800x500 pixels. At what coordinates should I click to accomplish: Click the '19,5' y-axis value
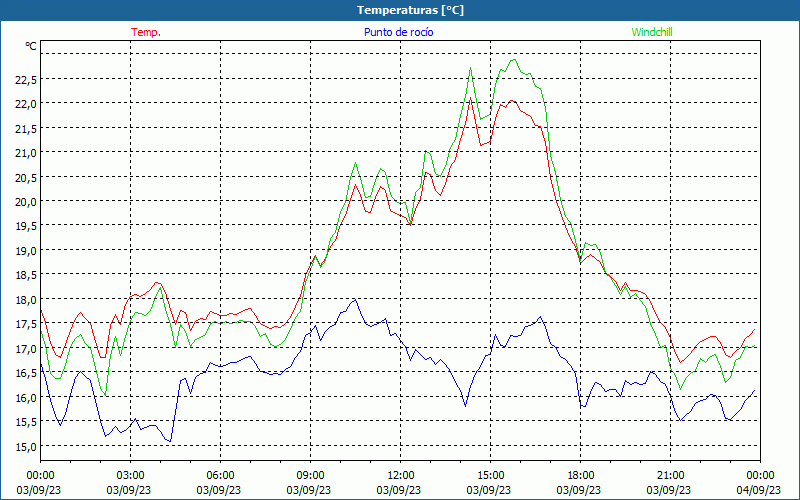pyautogui.click(x=26, y=226)
